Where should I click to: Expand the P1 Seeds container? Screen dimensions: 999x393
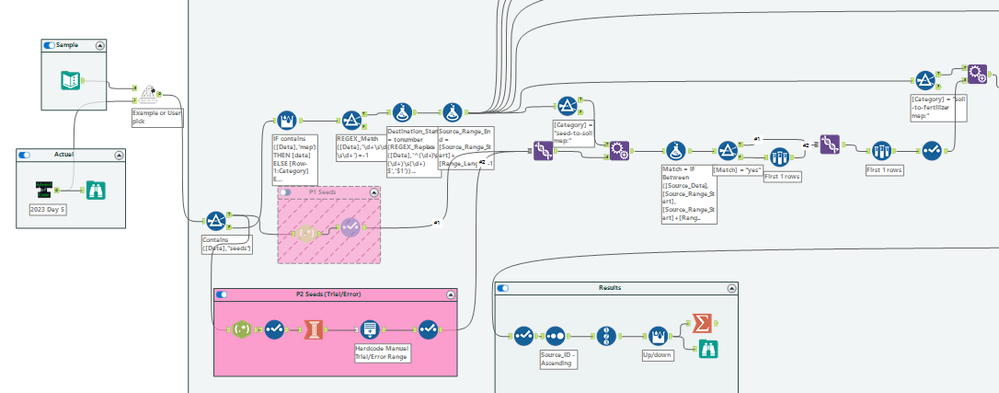pyautogui.click(x=375, y=192)
